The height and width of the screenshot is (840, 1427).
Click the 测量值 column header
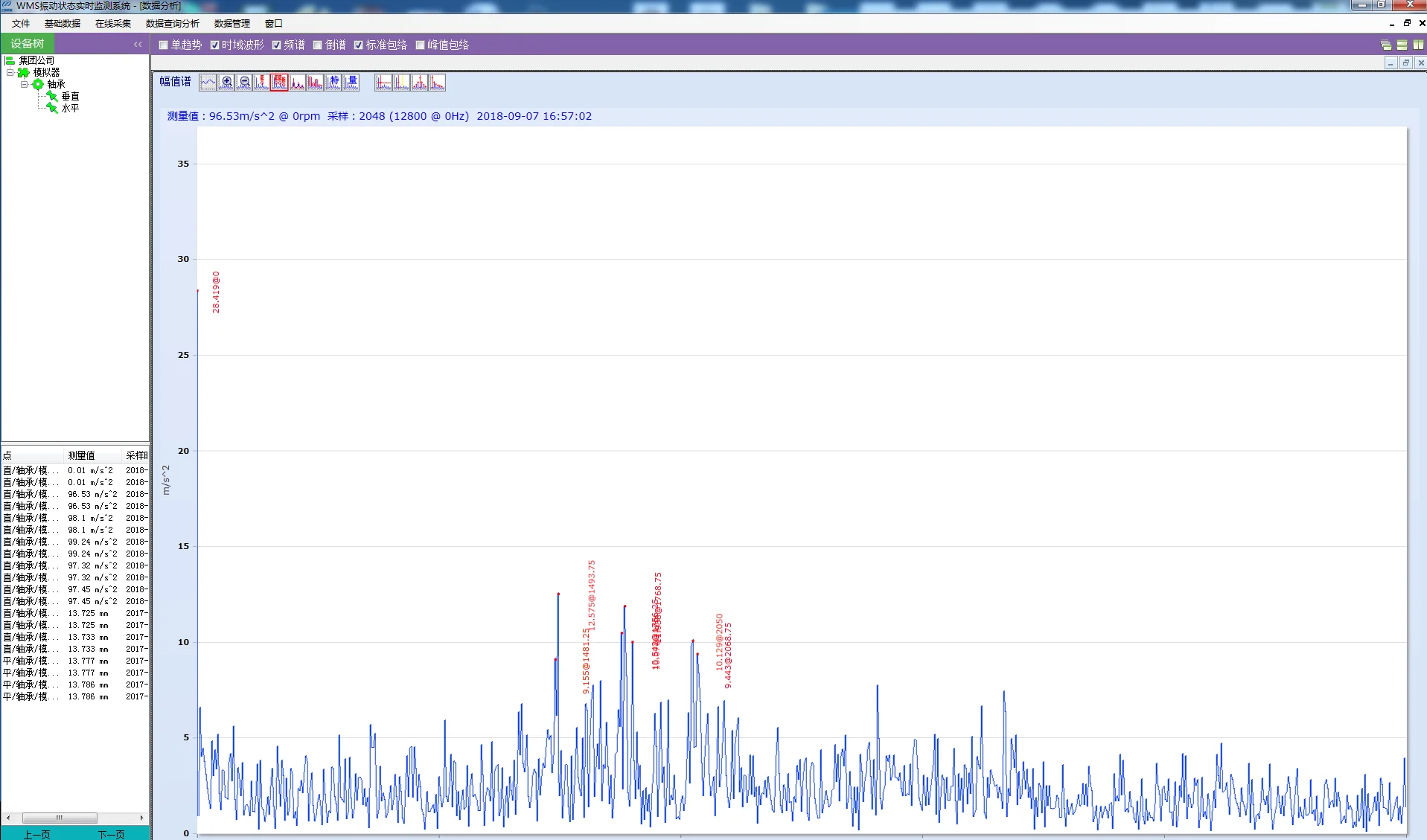[92, 455]
